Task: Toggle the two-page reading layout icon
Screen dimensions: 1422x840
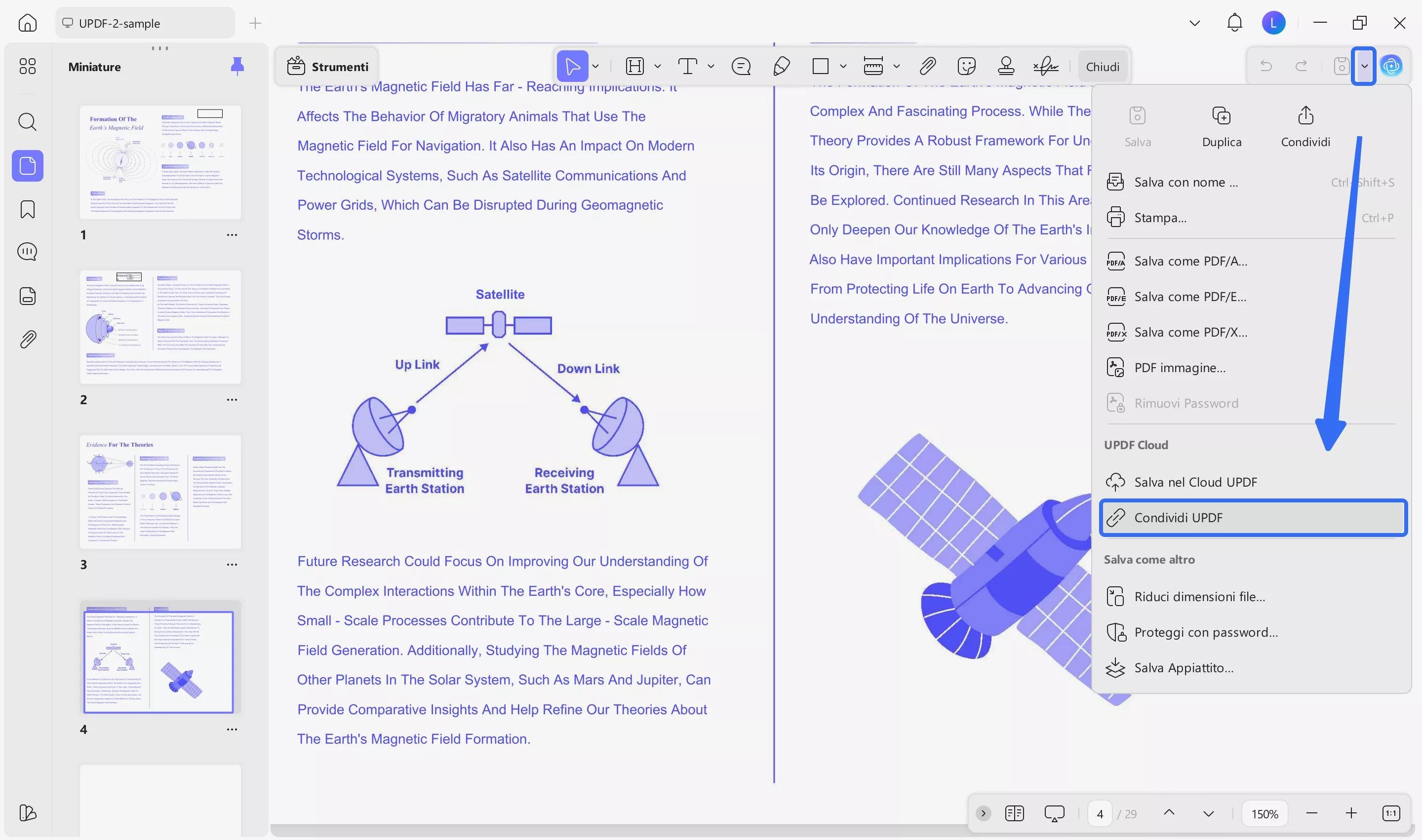Action: point(1014,813)
